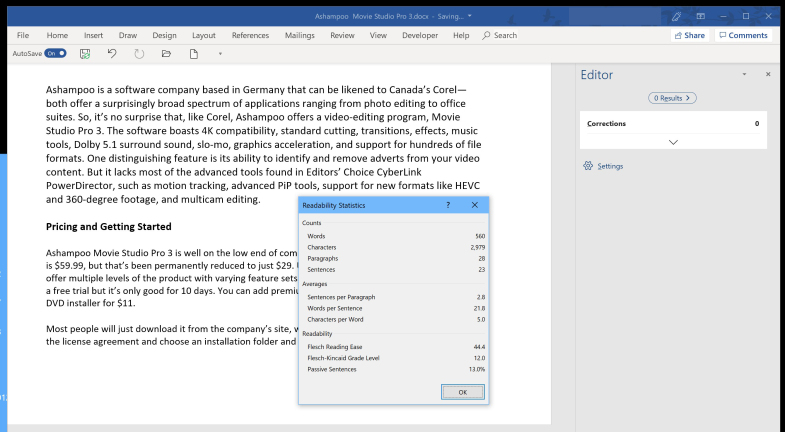Open a file using the folder icon

click(x=166, y=54)
